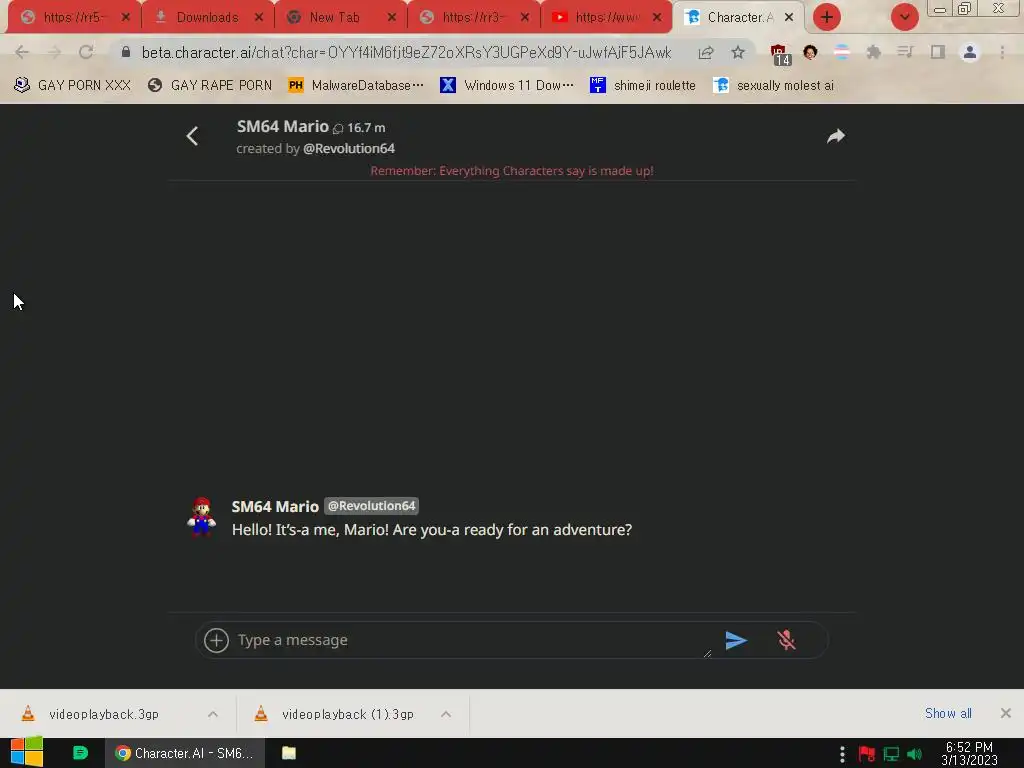This screenshot has width=1024, height=768.
Task: Share this page from the address bar
Action: (x=706, y=52)
